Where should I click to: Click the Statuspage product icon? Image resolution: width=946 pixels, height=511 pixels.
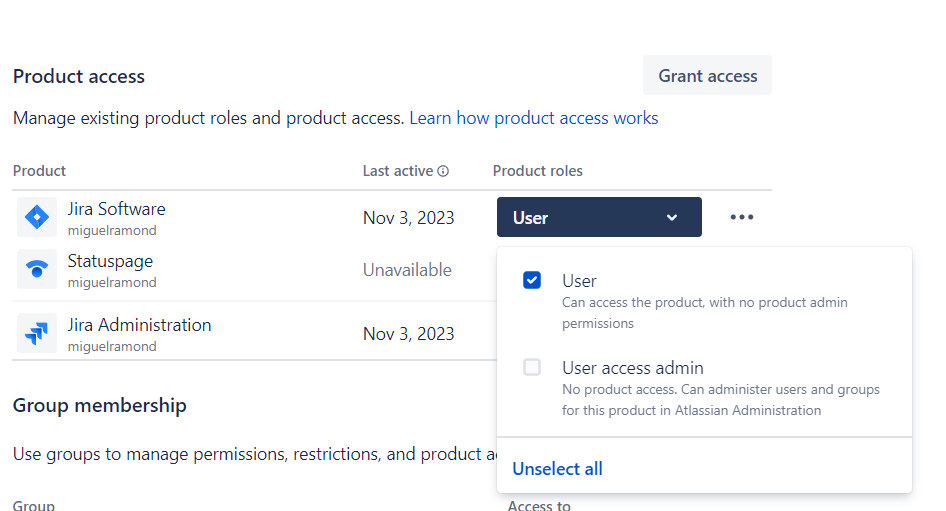click(x=37, y=269)
